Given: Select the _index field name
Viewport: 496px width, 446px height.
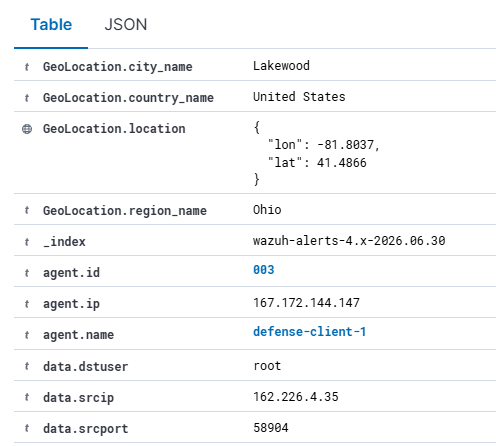Looking at the screenshot, I should (x=64, y=242).
